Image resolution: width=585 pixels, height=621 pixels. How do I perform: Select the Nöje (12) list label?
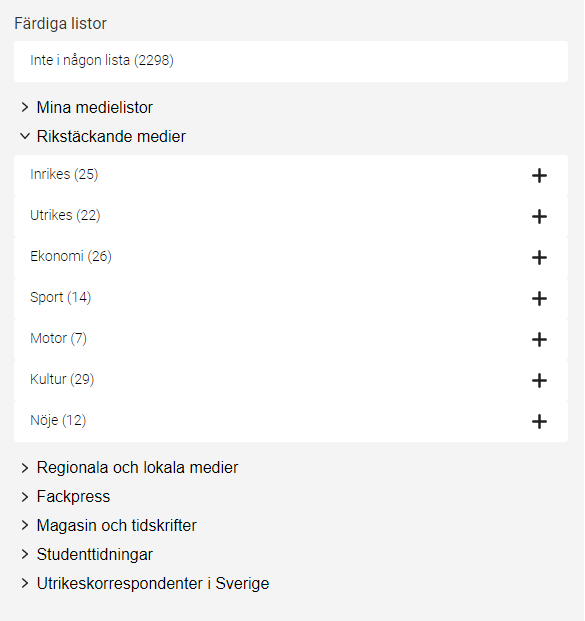coord(58,420)
